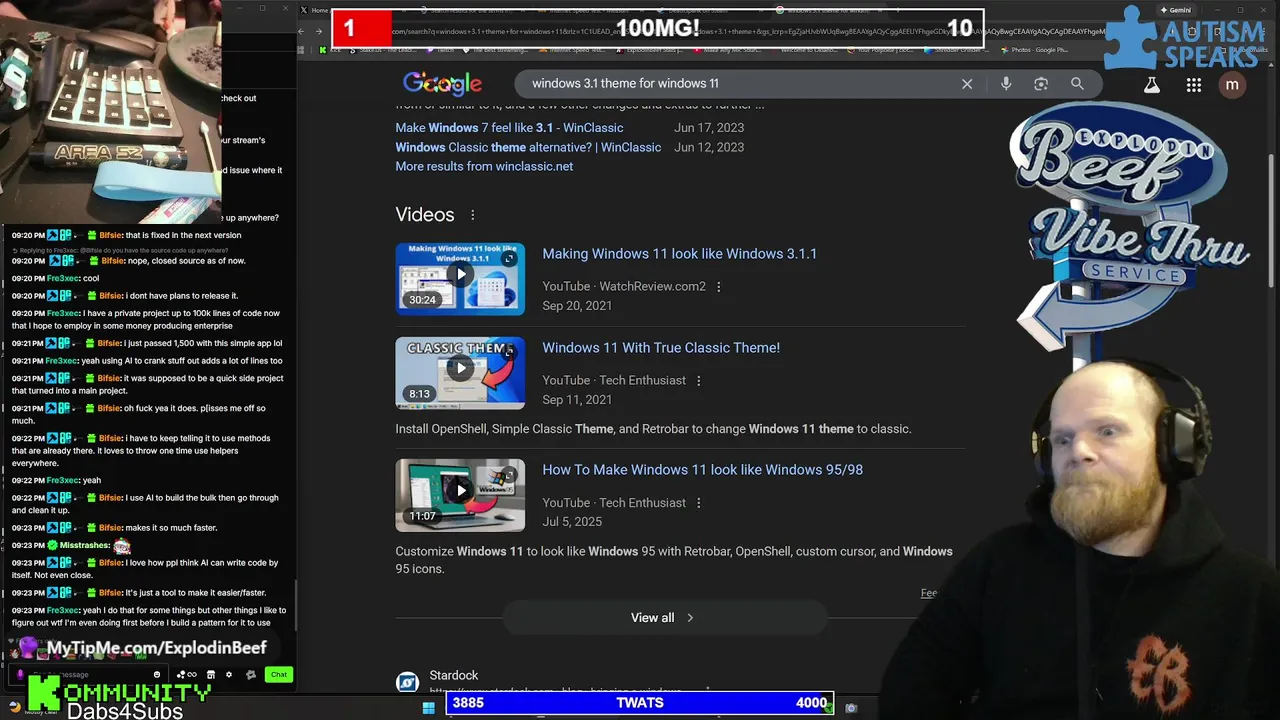
Task: Play the Windows 95/98 video thumbnail
Action: point(460,495)
